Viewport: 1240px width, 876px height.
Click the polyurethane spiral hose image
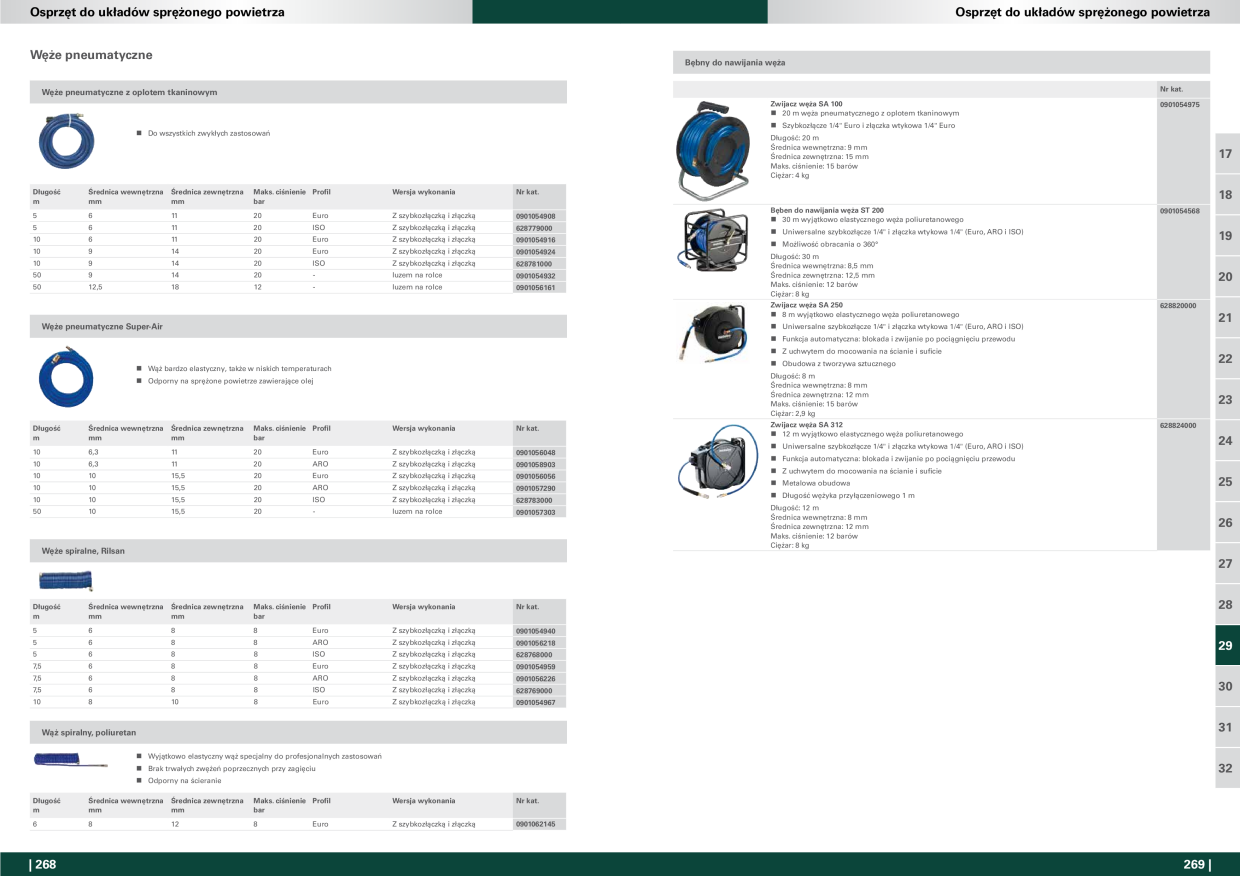pos(70,760)
